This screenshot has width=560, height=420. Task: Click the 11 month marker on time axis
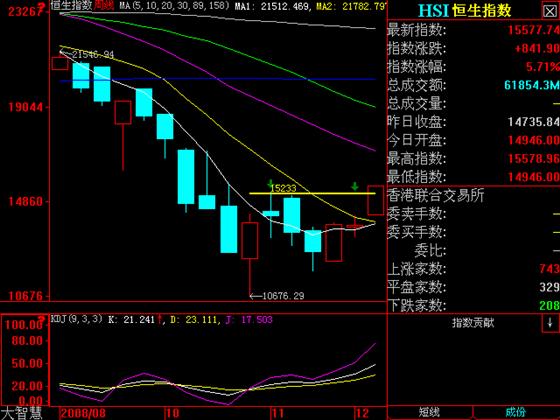click(x=278, y=413)
